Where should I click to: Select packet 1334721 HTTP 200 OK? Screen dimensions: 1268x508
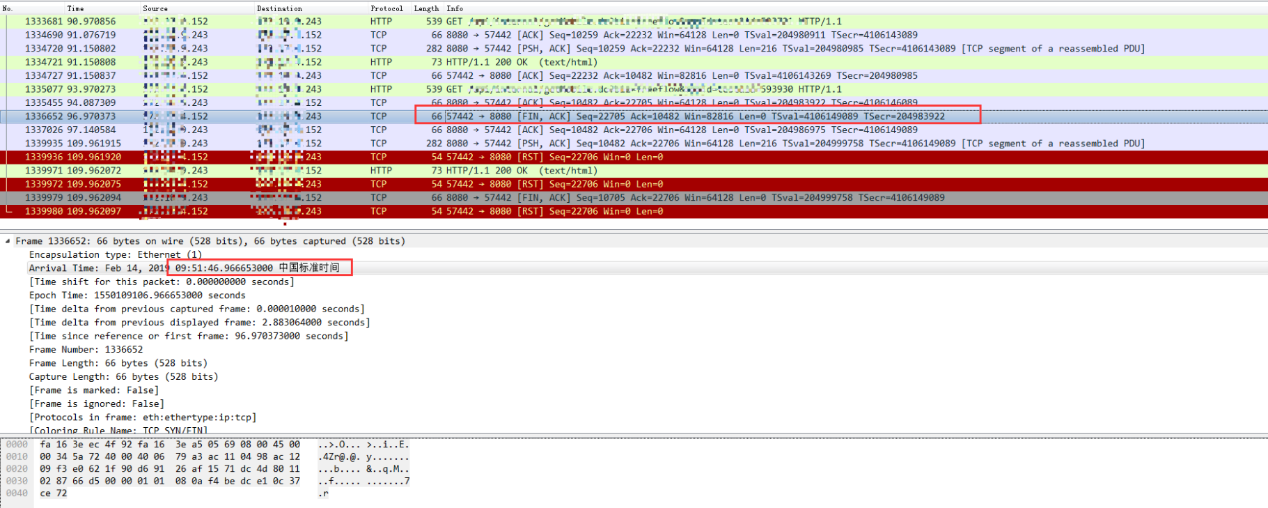click(x=634, y=62)
